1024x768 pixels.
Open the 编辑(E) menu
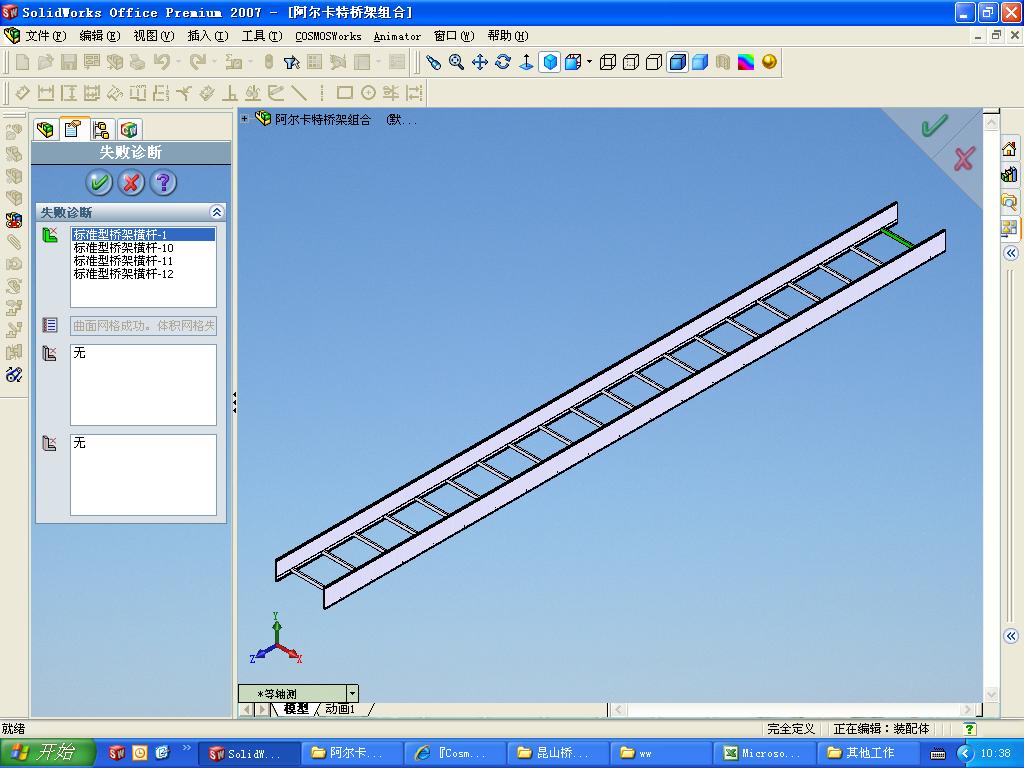coord(99,36)
